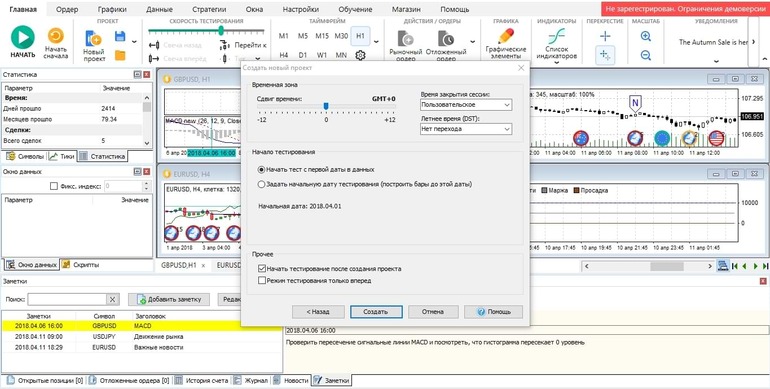The image size is (770, 389).
Task: Switch to the Тики panel tab
Action: (x=62, y=156)
